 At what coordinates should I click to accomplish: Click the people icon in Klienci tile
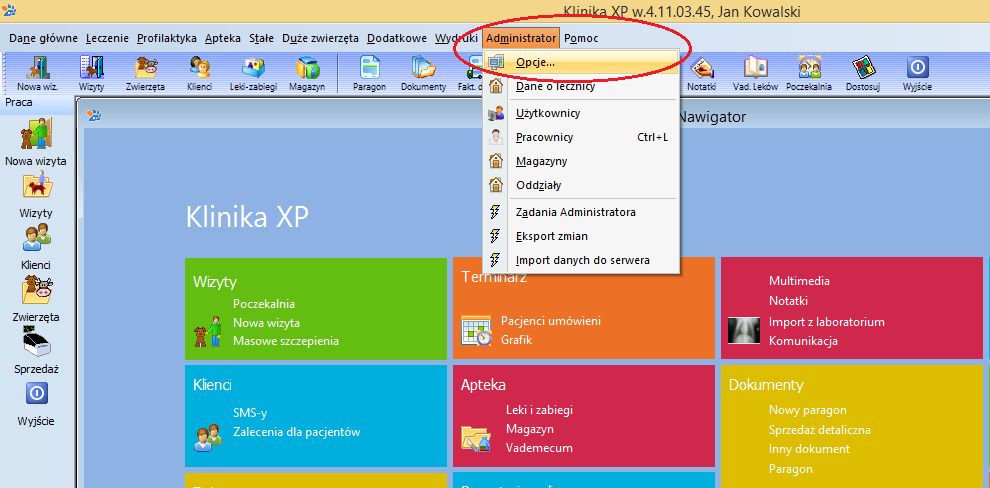(x=208, y=437)
